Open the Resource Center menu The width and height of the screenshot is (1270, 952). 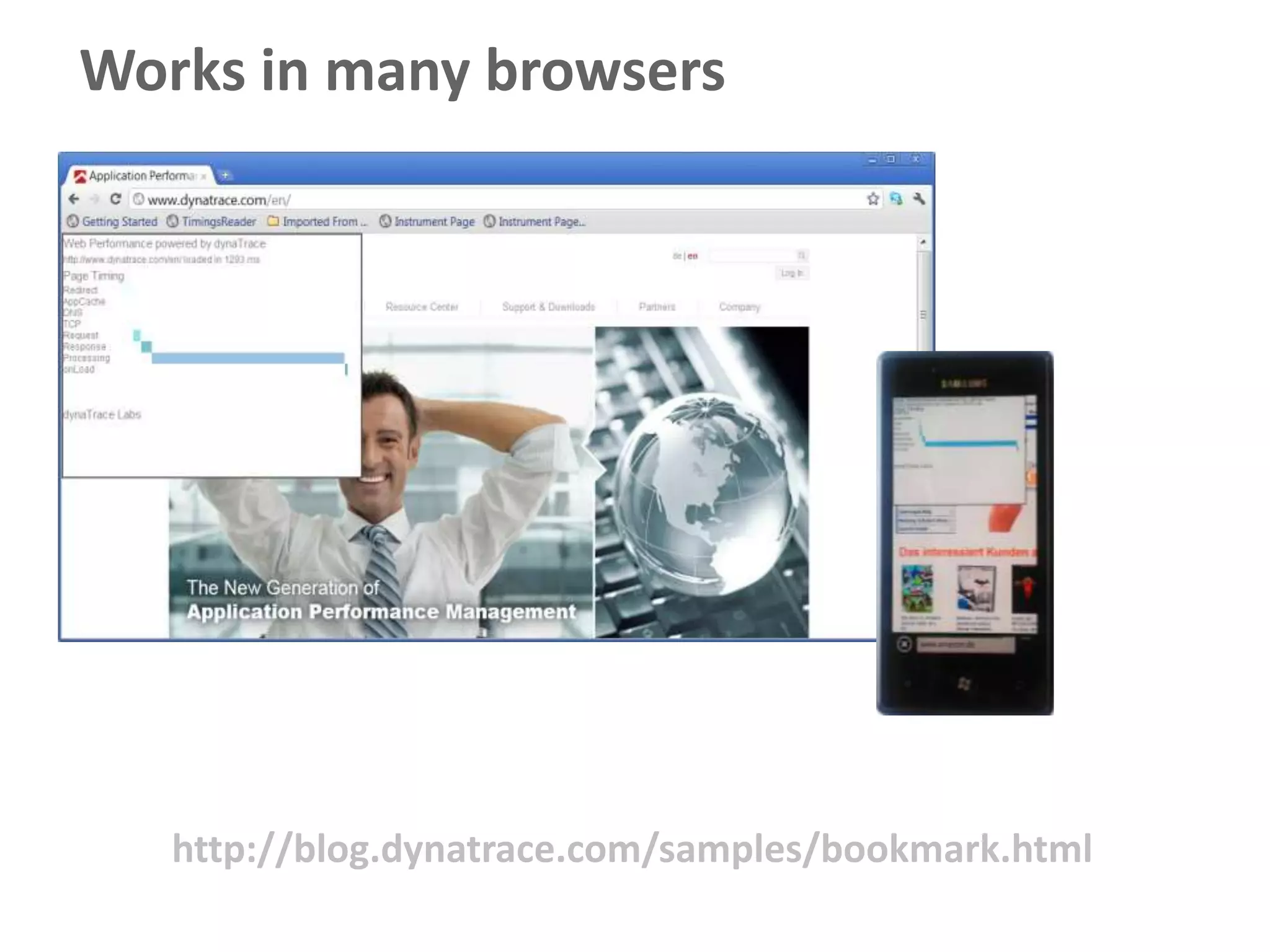(x=422, y=307)
